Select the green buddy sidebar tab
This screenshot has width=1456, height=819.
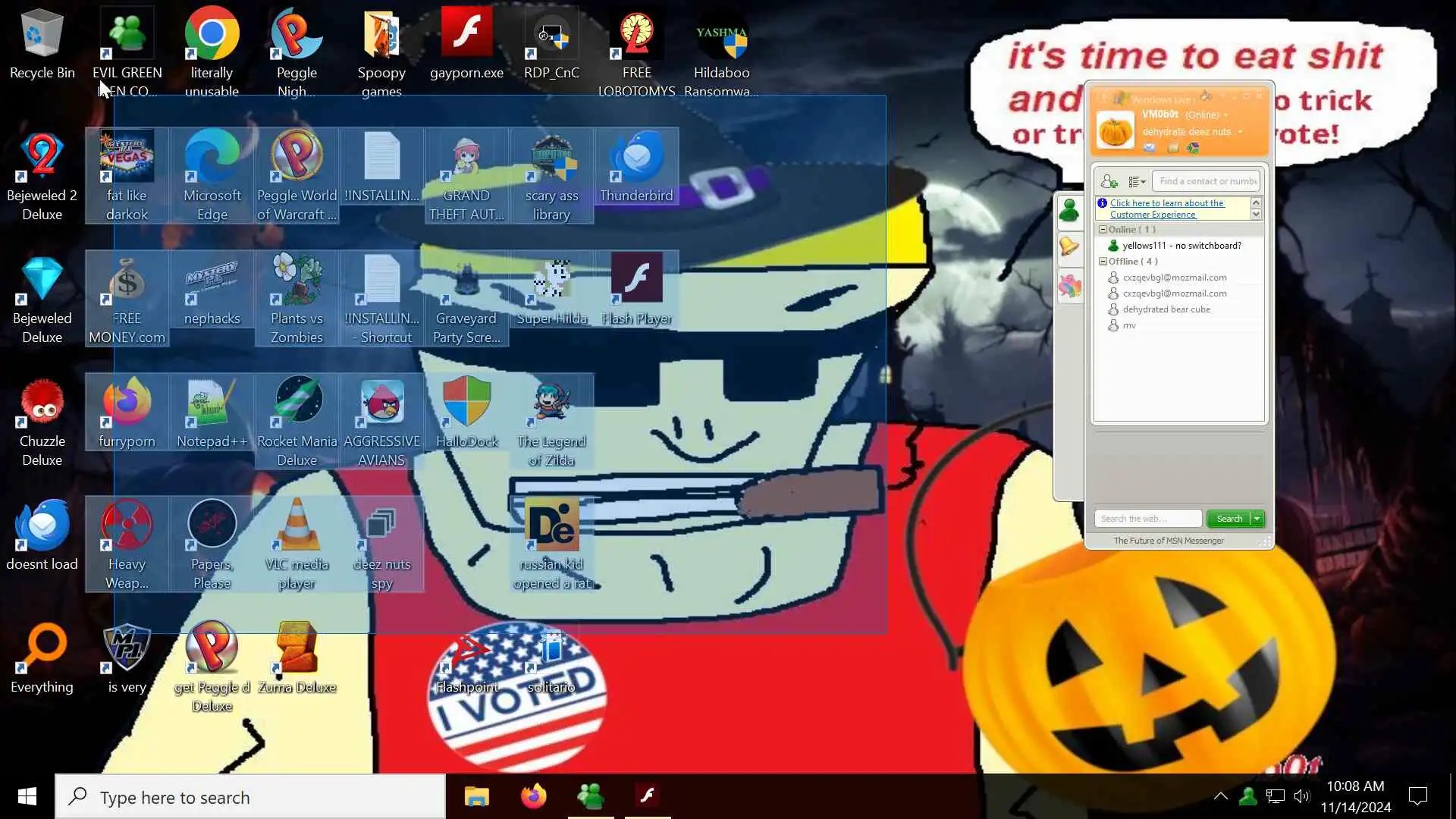pos(1069,211)
